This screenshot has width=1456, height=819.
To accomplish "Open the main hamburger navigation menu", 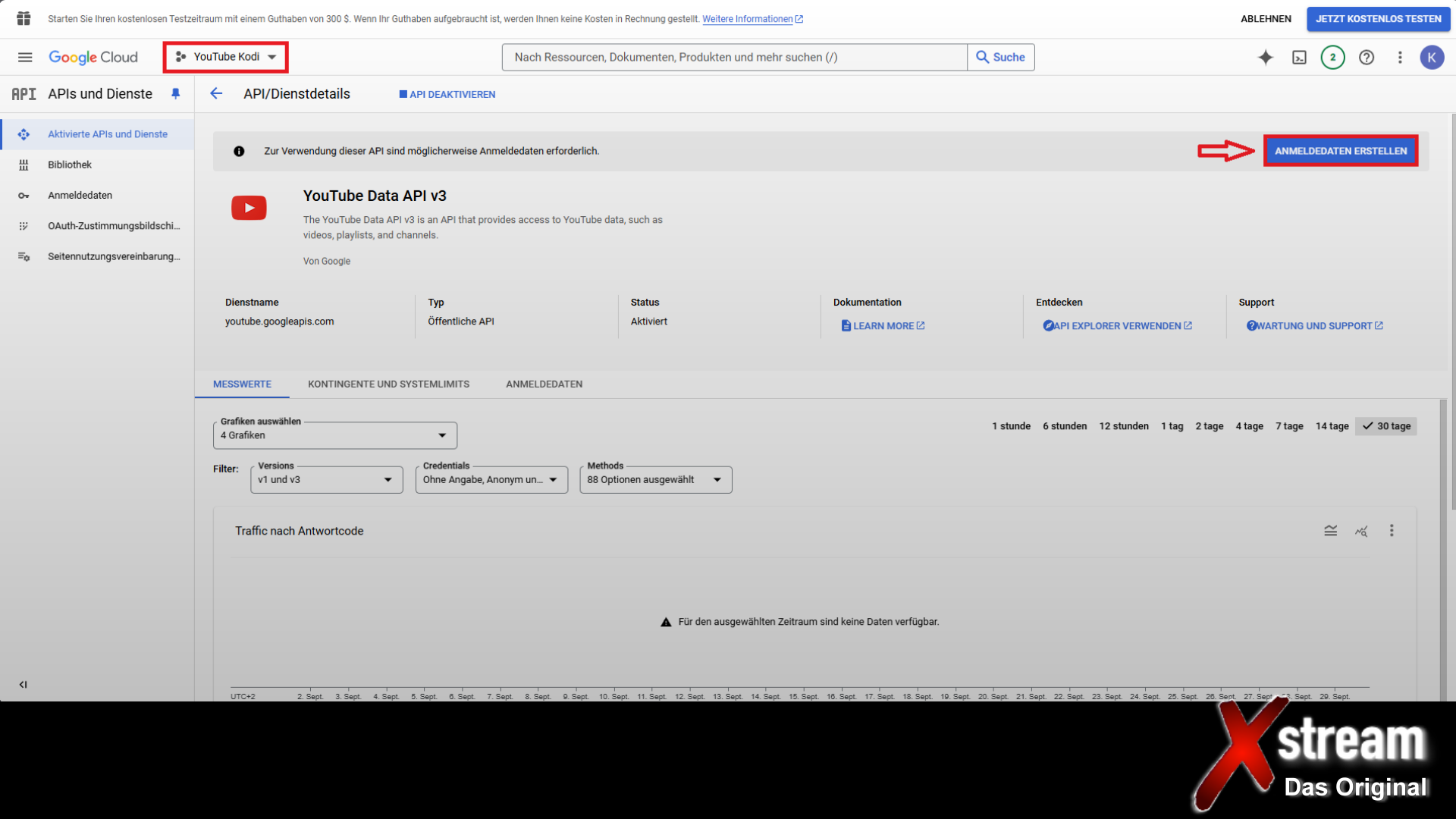I will (25, 57).
